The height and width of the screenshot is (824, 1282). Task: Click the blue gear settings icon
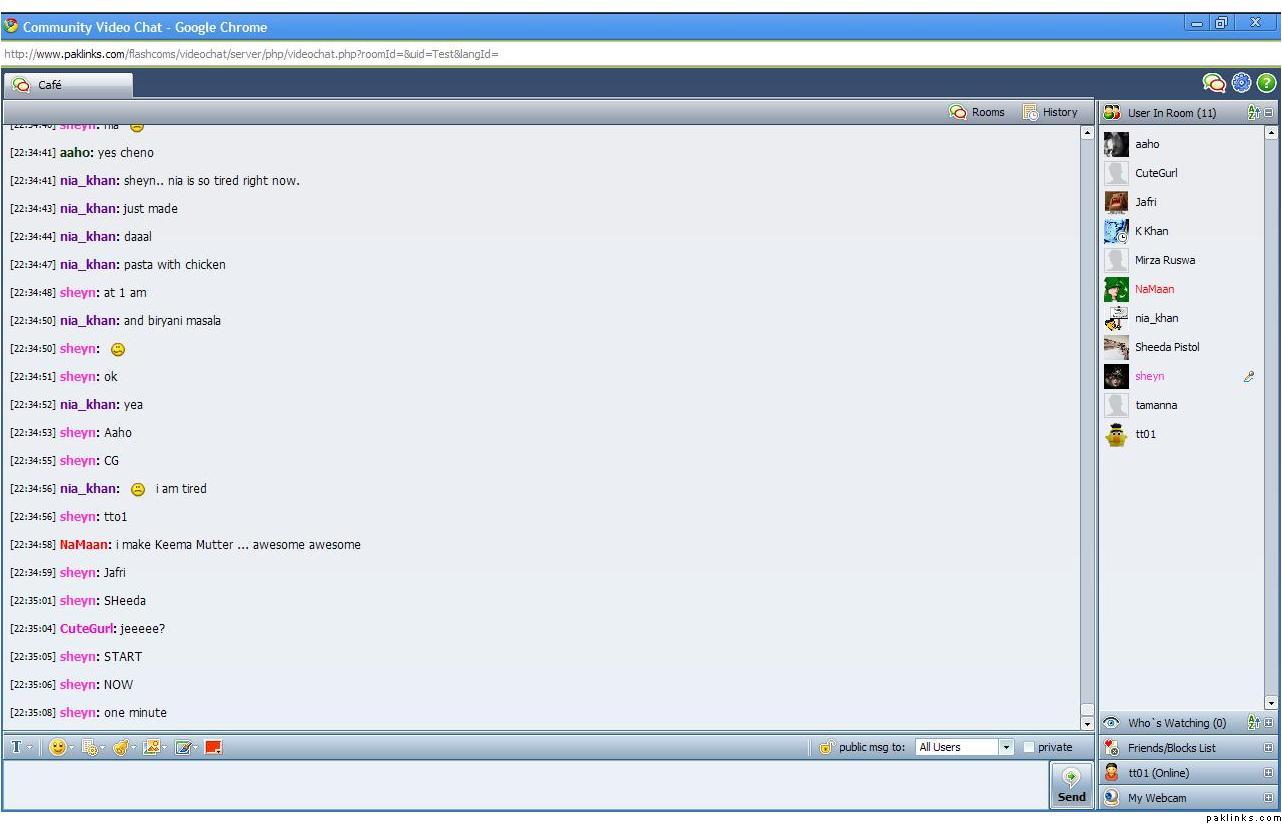click(1241, 84)
